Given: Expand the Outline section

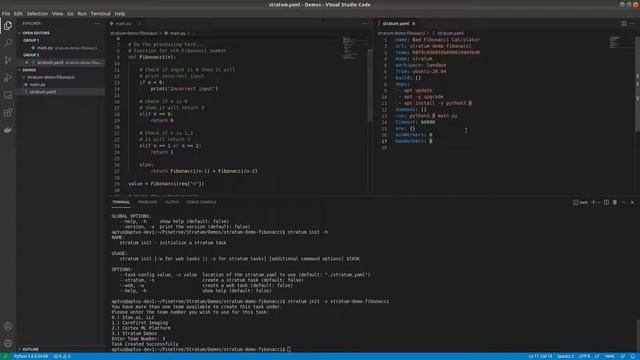Looking at the screenshot, I should [30, 349].
